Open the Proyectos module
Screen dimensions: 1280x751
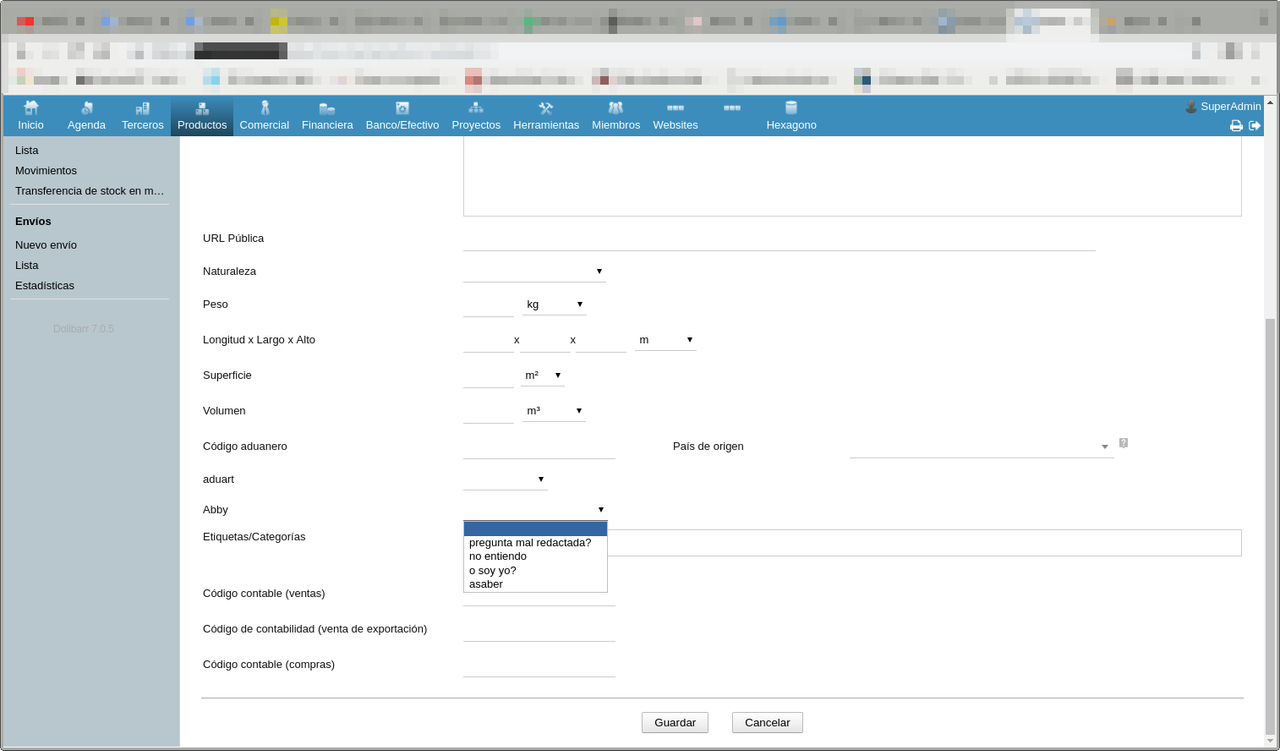(476, 116)
